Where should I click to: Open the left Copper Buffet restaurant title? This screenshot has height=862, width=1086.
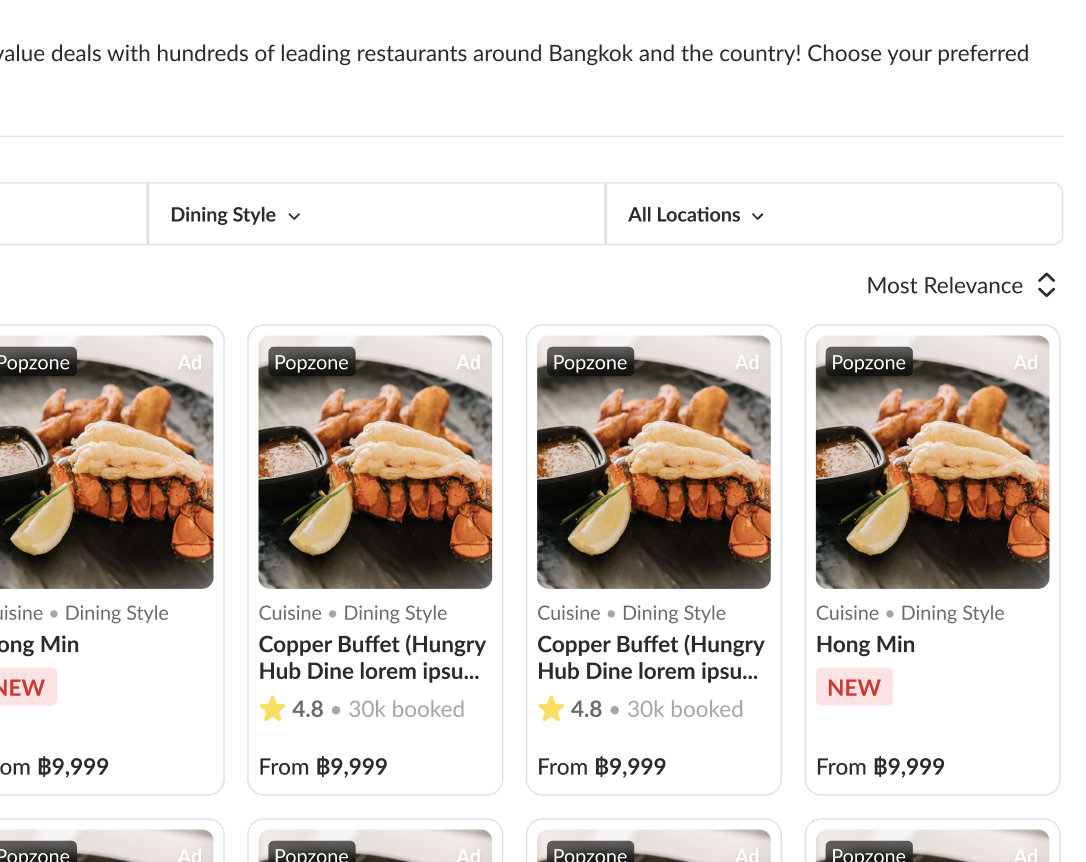[372, 658]
